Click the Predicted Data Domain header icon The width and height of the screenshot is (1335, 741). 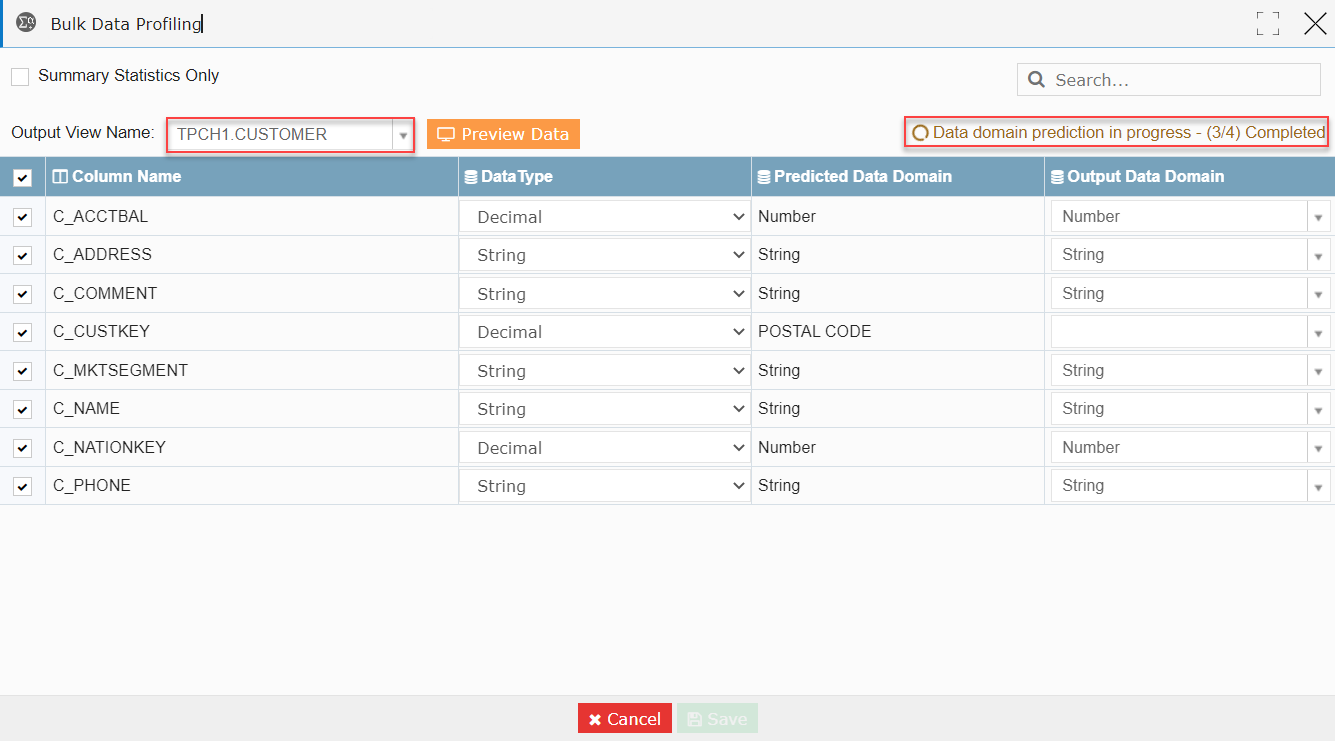point(765,177)
